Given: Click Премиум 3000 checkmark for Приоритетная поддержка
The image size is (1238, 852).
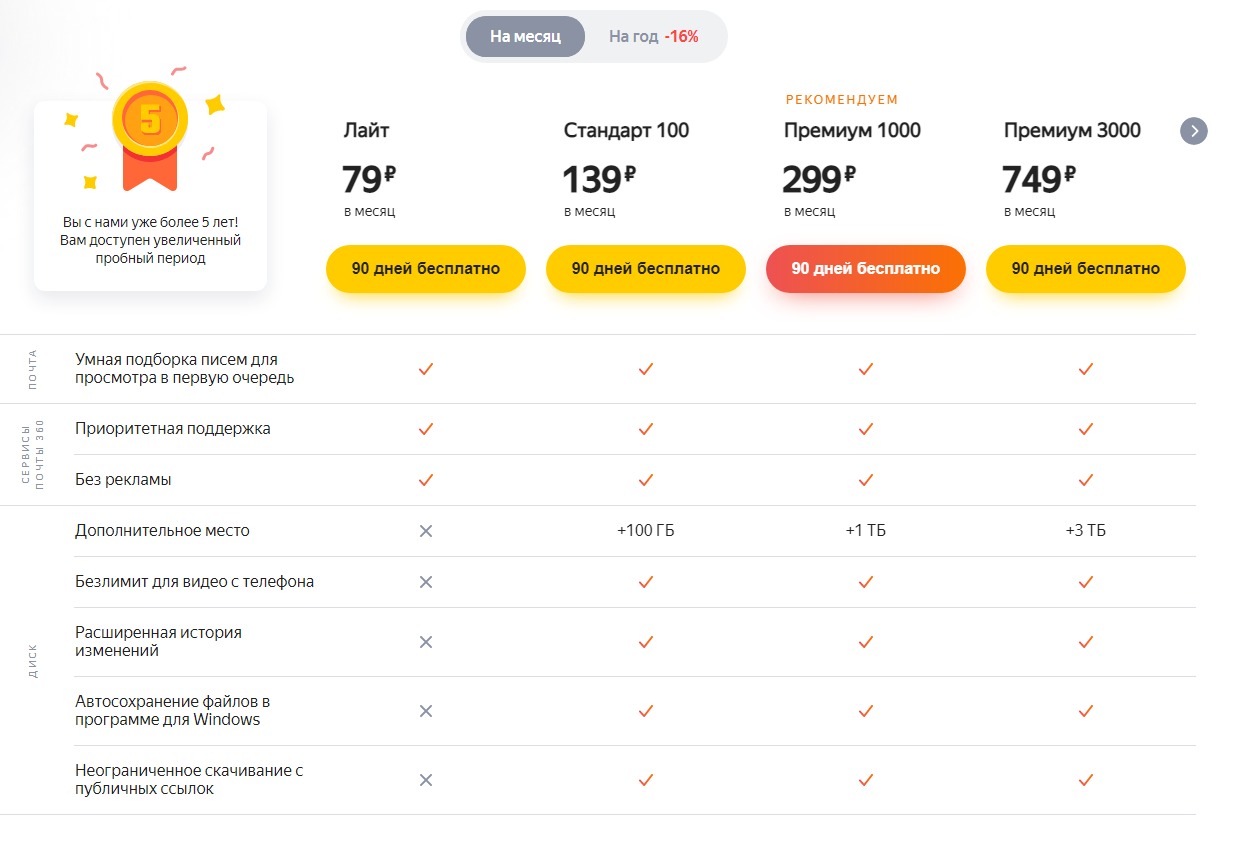Looking at the screenshot, I should (1086, 429).
